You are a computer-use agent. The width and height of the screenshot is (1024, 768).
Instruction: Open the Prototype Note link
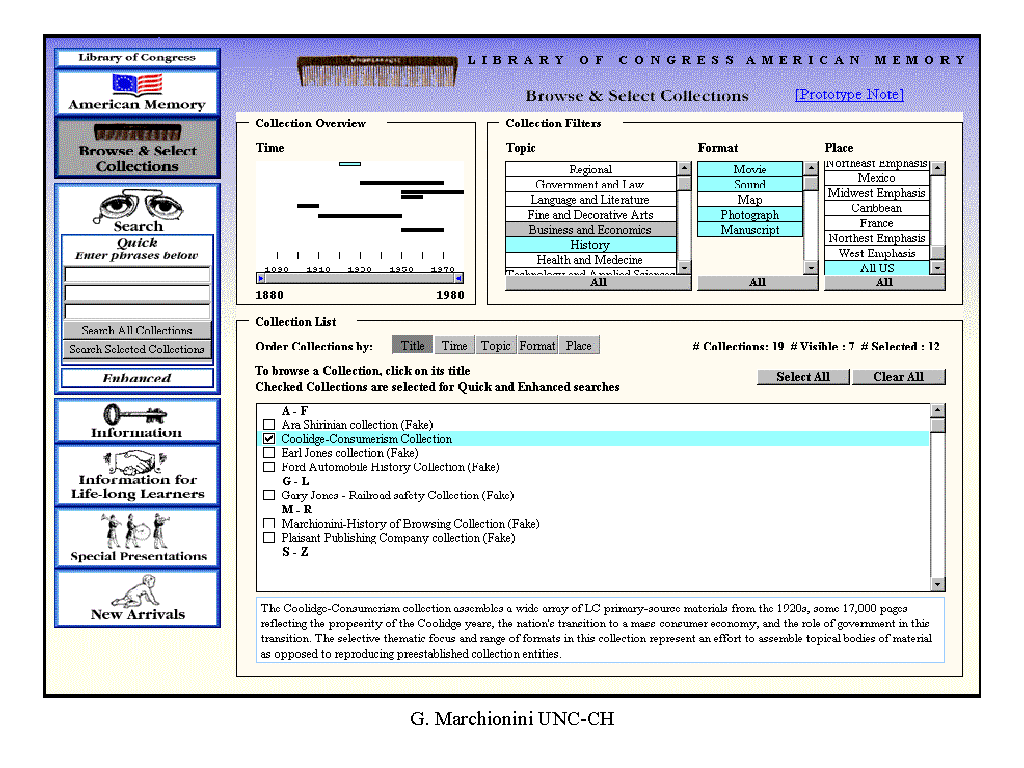click(x=849, y=95)
